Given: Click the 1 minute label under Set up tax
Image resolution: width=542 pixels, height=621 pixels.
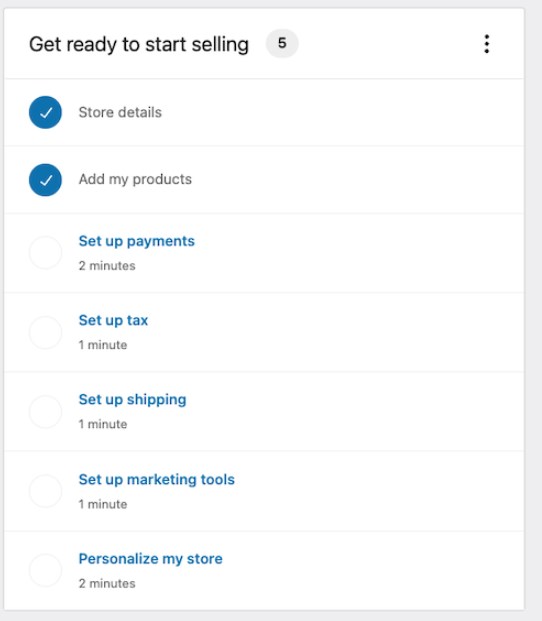Looking at the screenshot, I should coord(103,345).
